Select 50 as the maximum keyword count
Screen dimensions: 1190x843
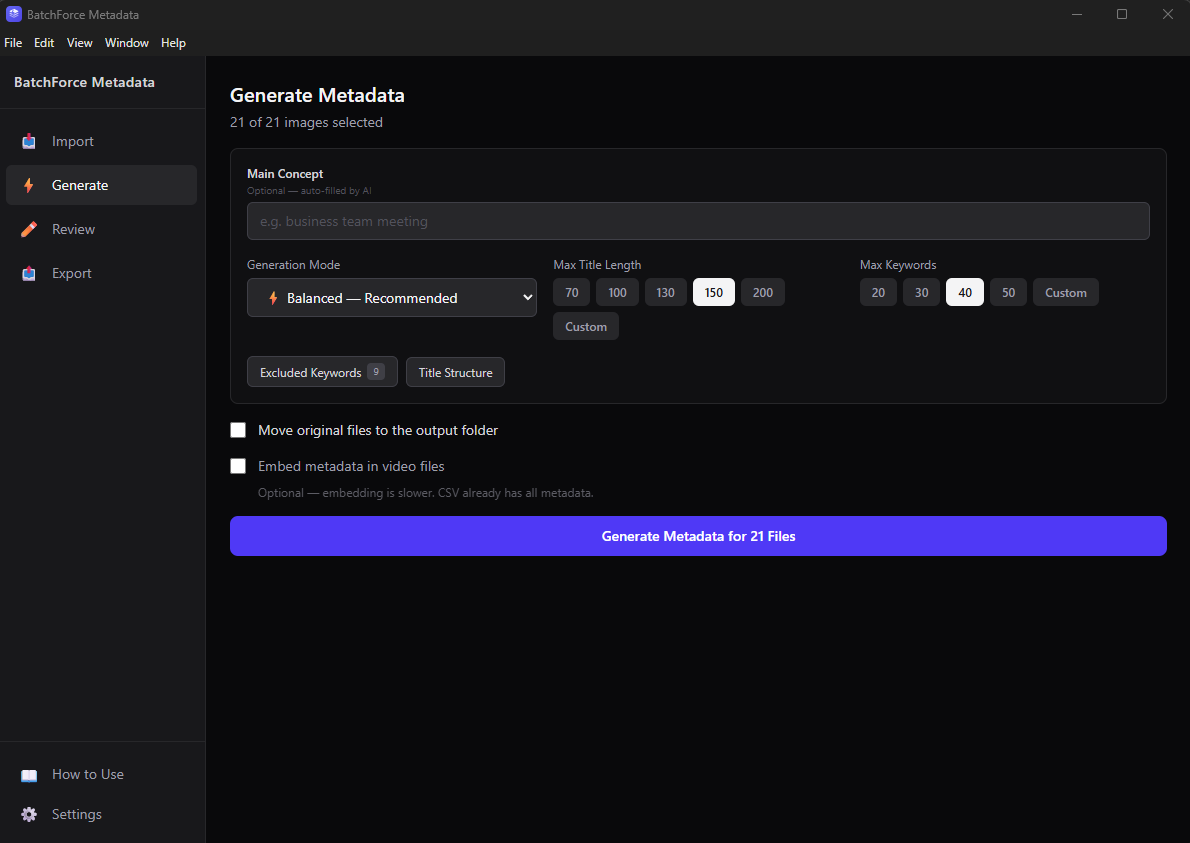coord(1008,292)
